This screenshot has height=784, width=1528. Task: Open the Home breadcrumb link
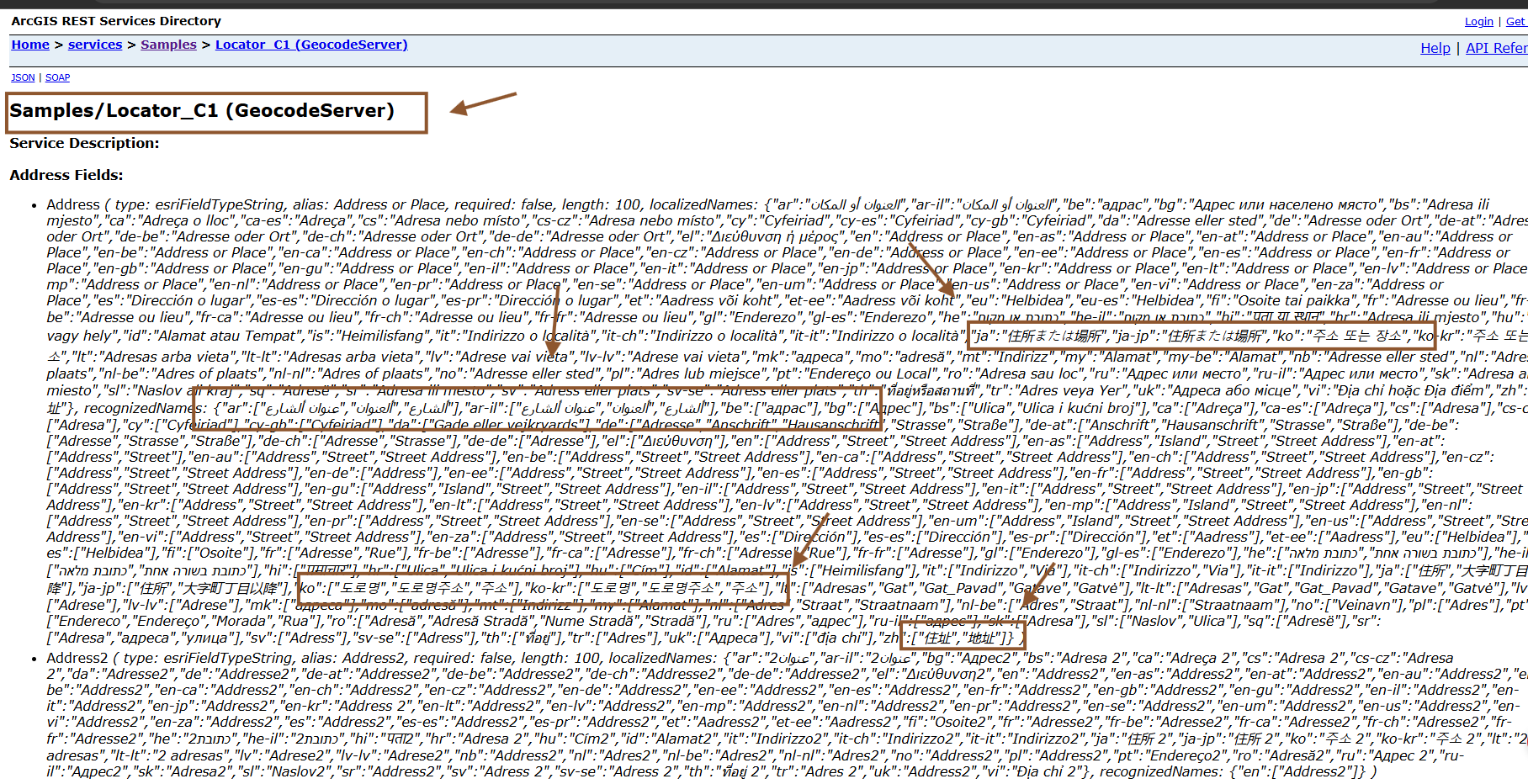pyautogui.click(x=30, y=45)
